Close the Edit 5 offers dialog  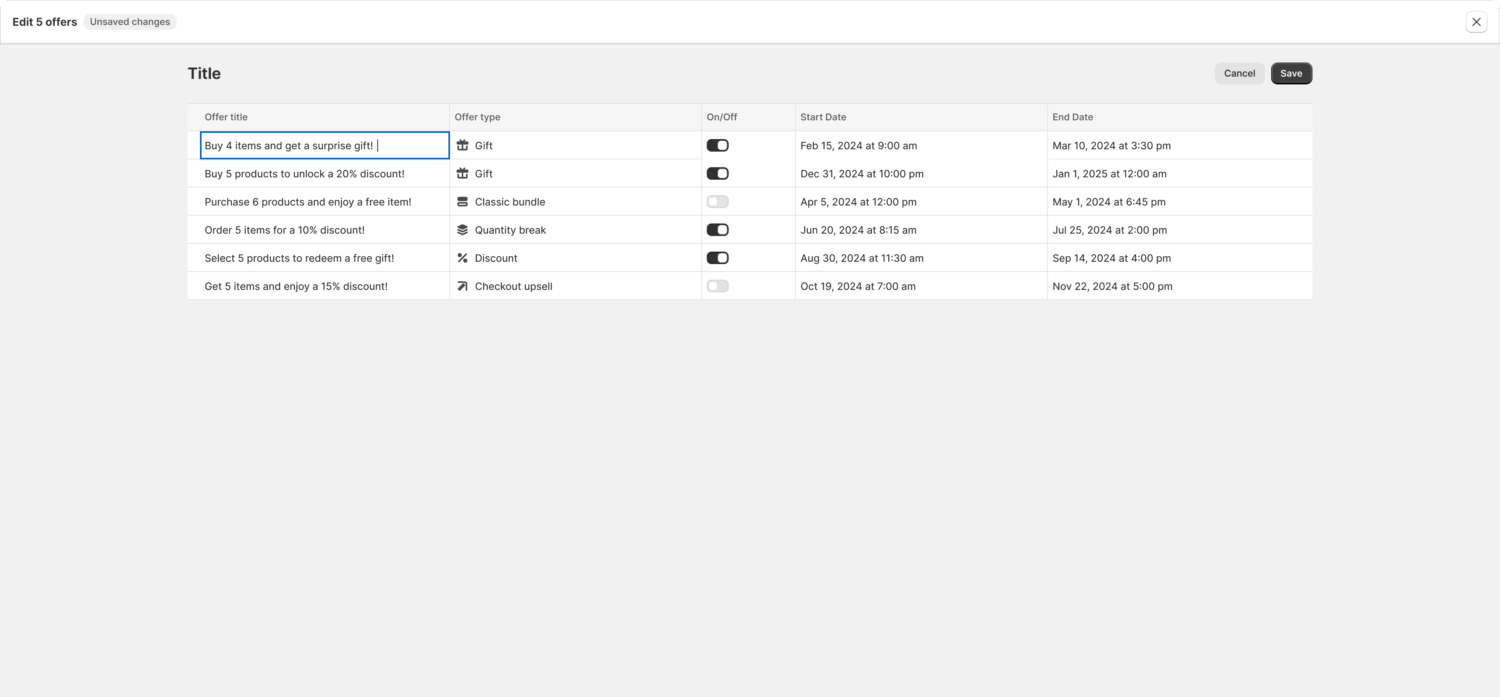click(x=1476, y=22)
